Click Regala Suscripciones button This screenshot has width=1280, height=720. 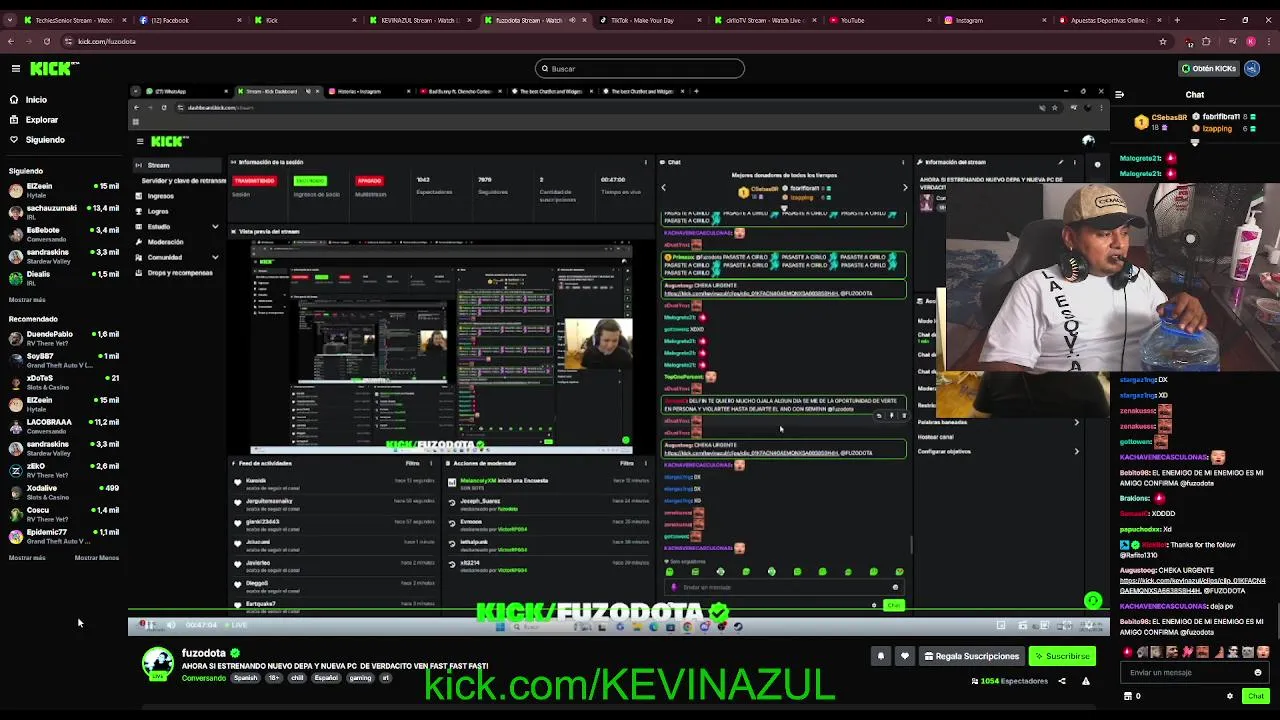972,656
